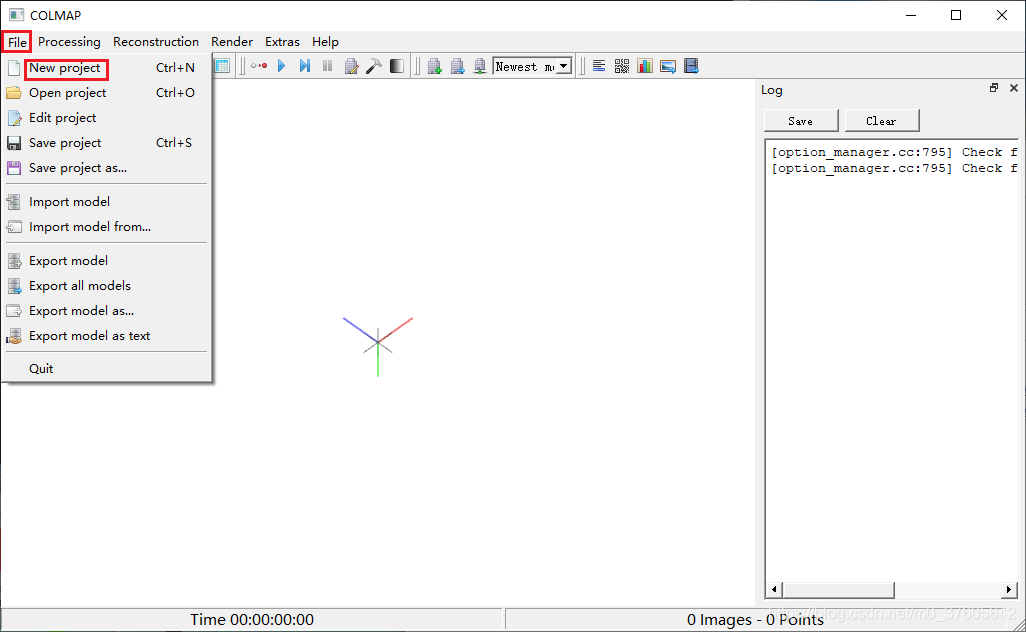Screen dimensions: 1026x632
Task: Start the reconstruction with the play icon
Action: [x=281, y=66]
